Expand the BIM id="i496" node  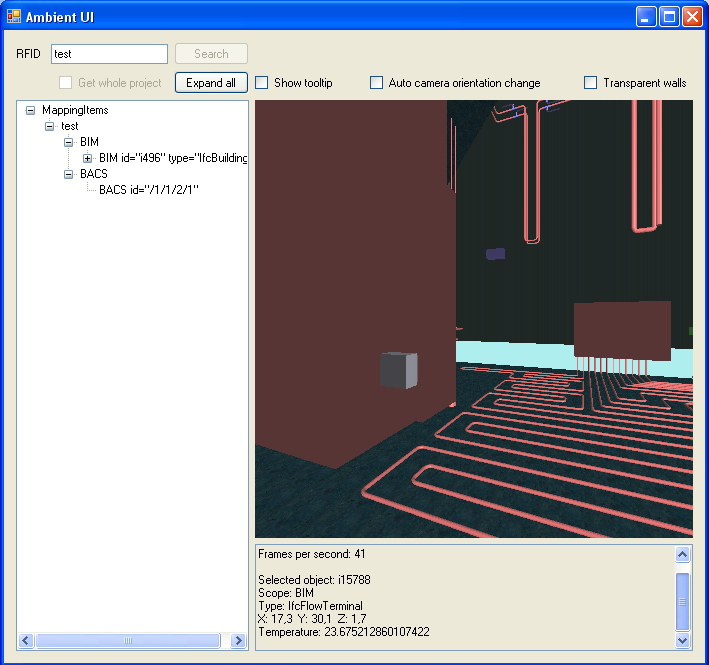coord(87,158)
